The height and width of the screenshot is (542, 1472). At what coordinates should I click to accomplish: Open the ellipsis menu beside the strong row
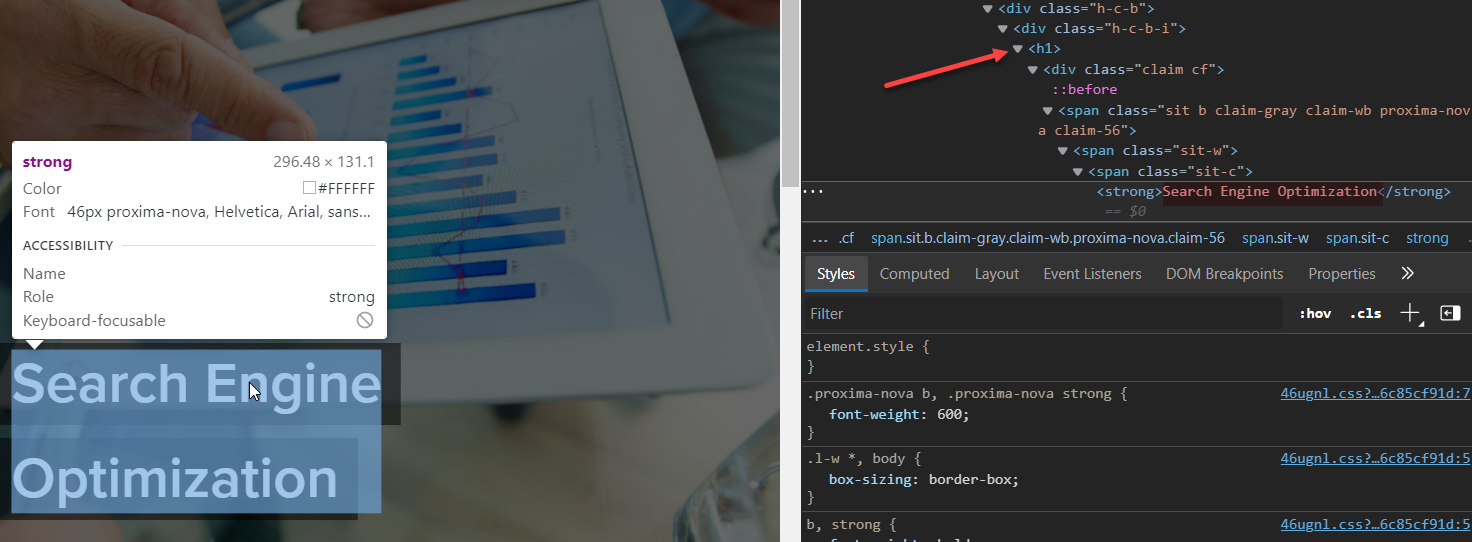813,191
